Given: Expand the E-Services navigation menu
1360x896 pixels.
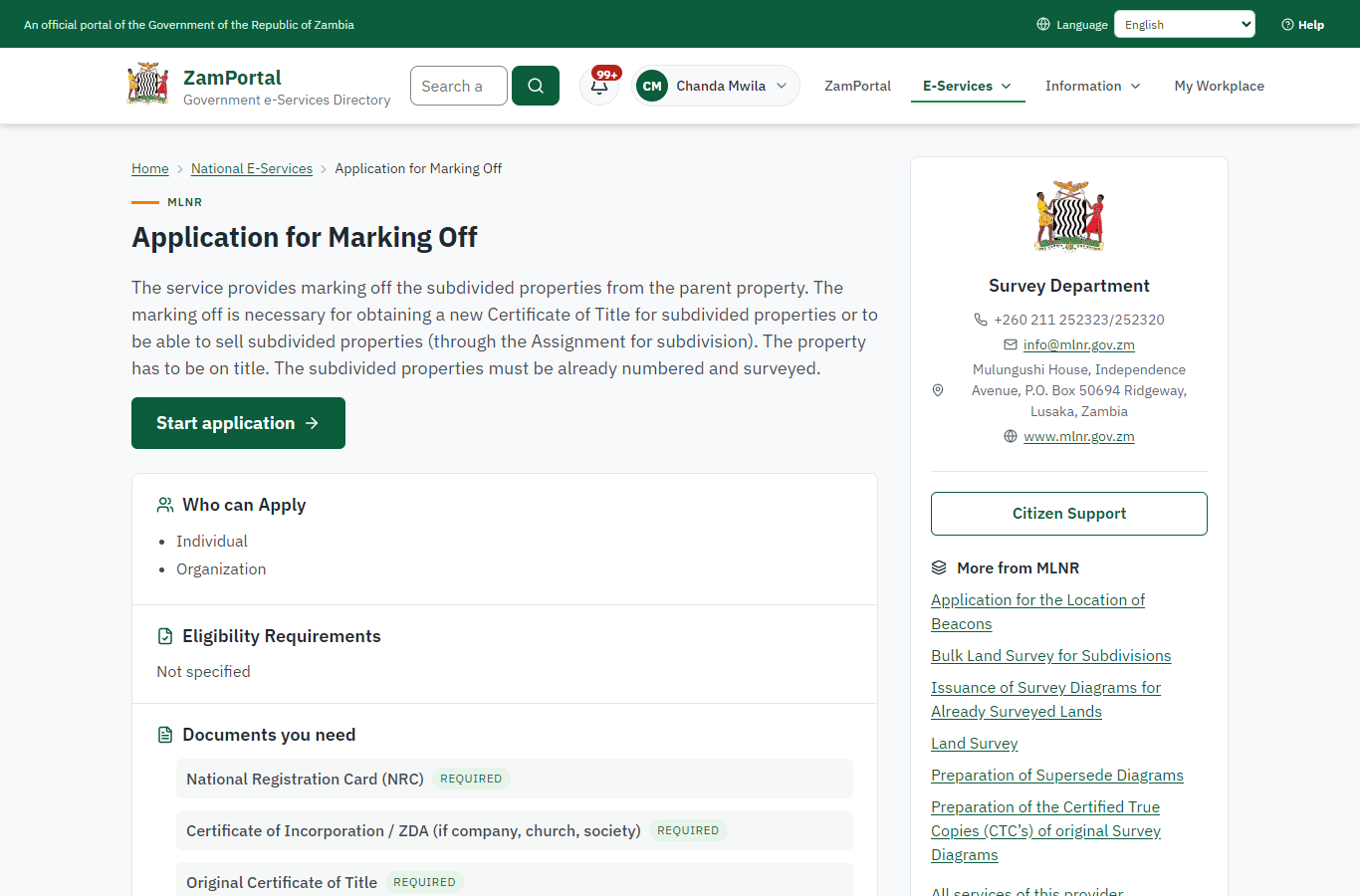Looking at the screenshot, I should (968, 86).
